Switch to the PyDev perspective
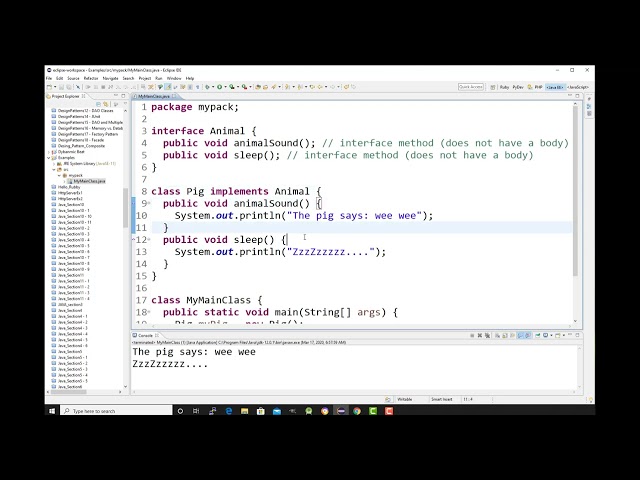Image resolution: width=640 pixels, height=480 pixels. [518, 87]
